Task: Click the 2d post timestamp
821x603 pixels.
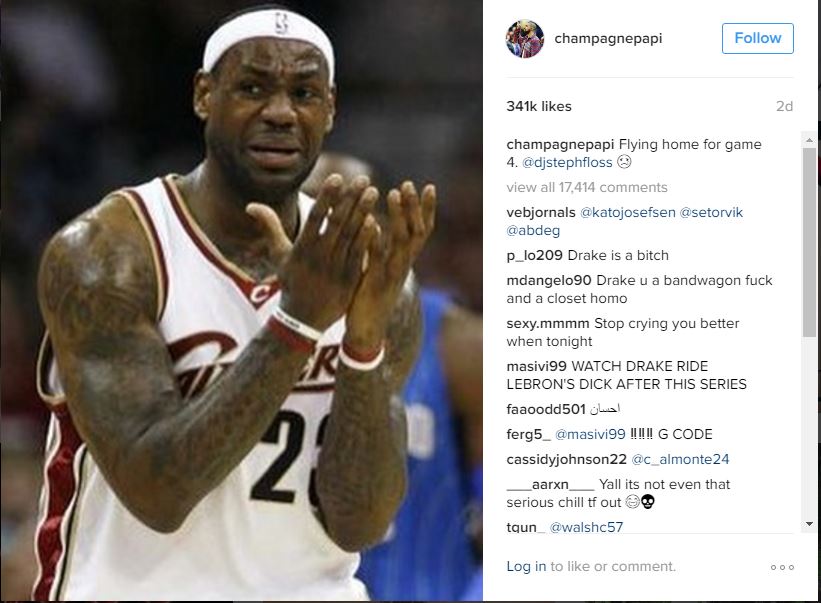Action: pos(784,106)
